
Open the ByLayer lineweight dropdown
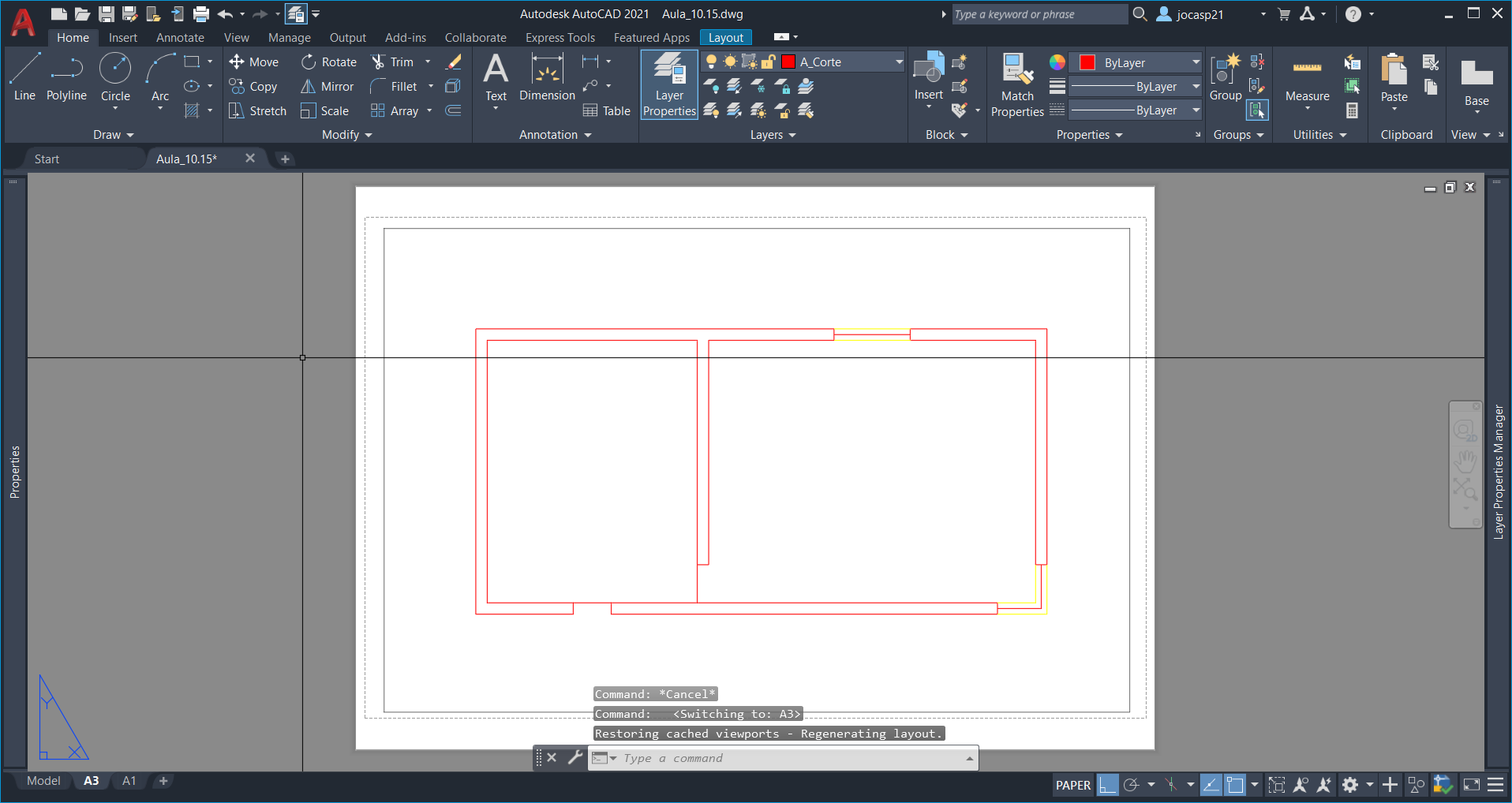(1196, 86)
